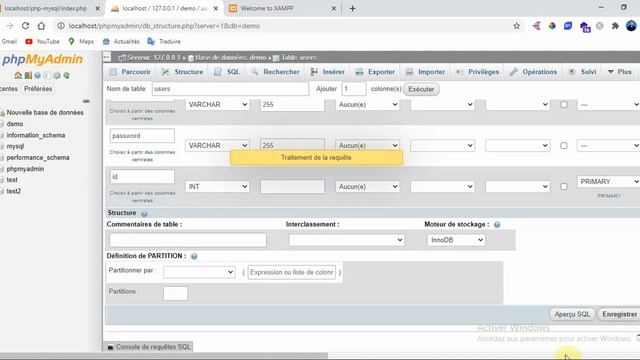Click Nouvelle base de données

[x=45, y=113]
